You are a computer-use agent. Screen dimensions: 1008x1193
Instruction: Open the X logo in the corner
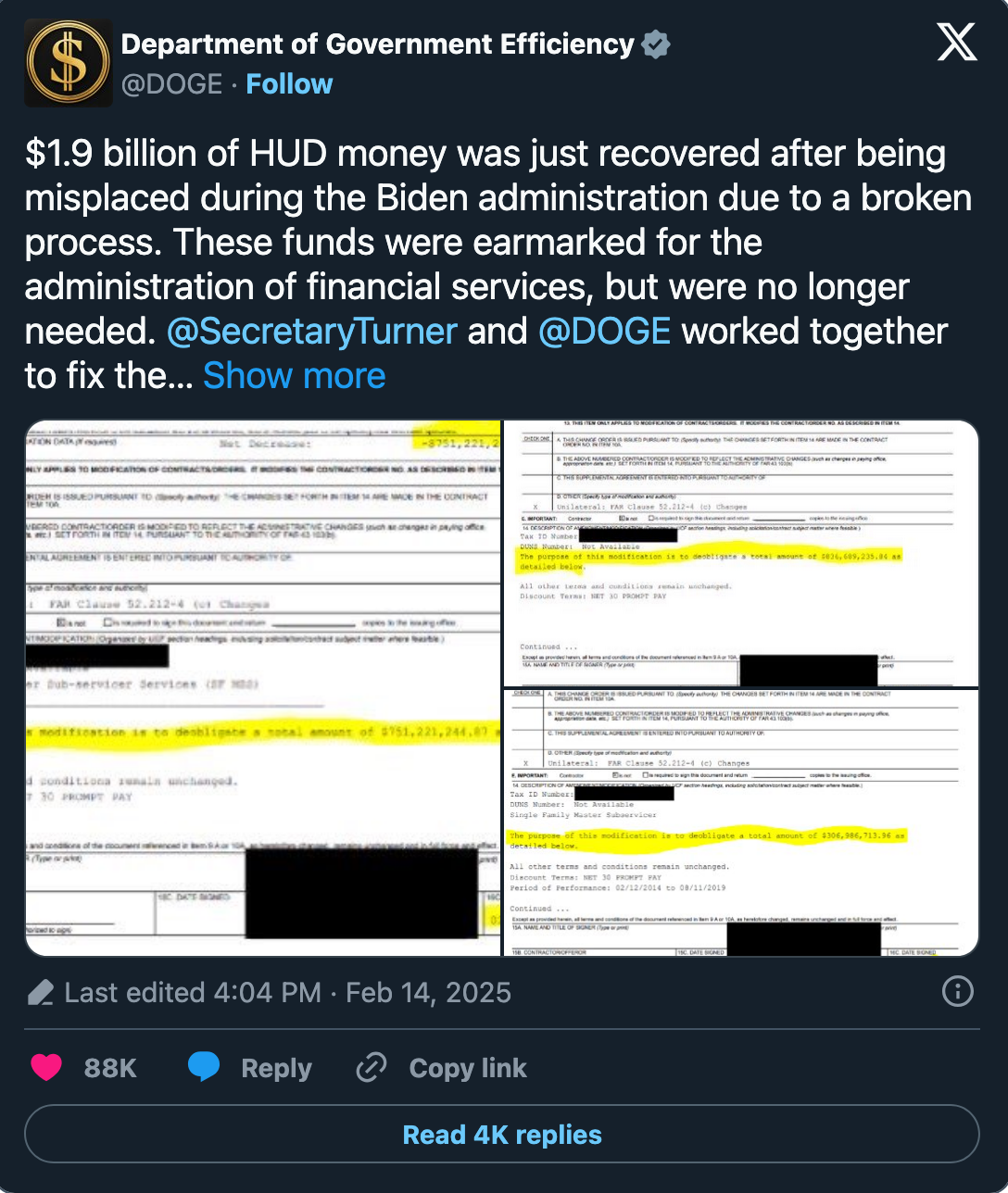pos(956,43)
